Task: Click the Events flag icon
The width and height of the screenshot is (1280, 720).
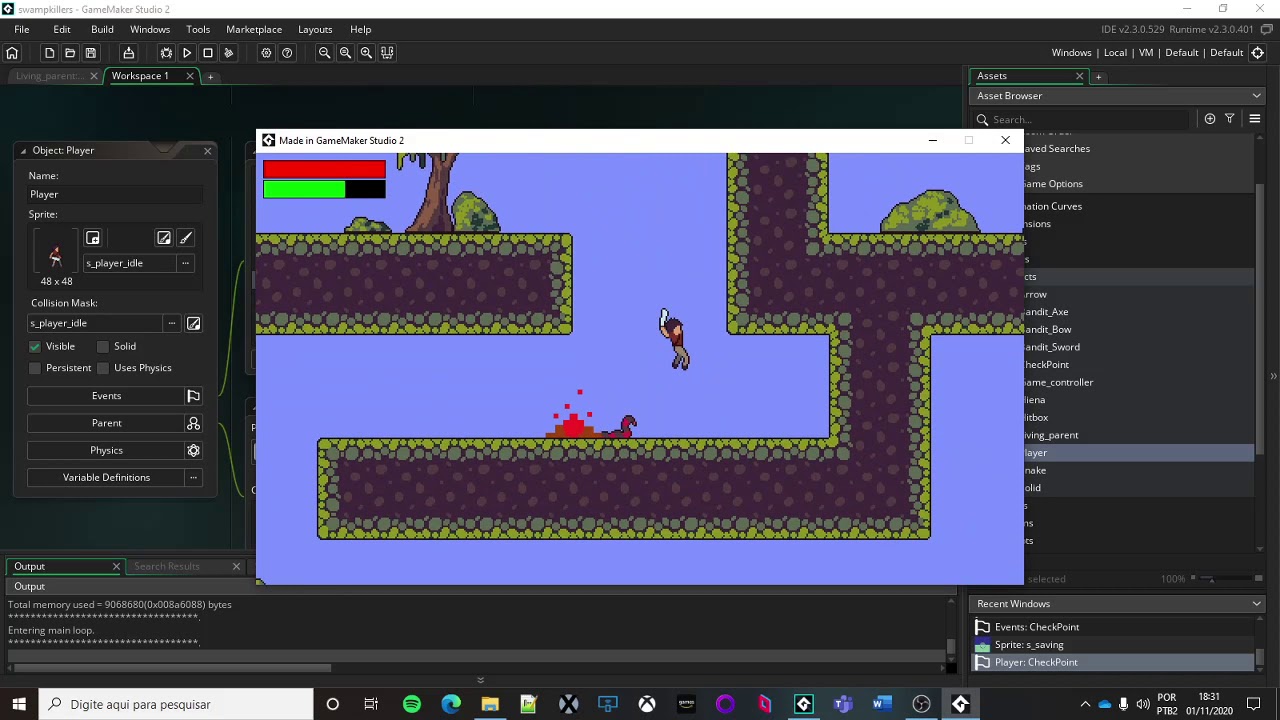Action: pos(194,396)
